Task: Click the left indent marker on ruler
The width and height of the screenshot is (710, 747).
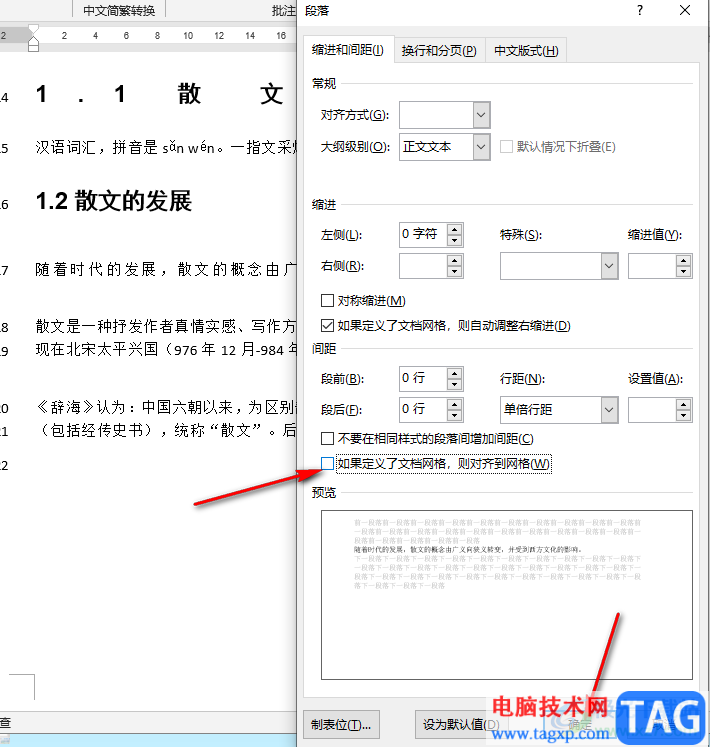Action: click(33, 47)
